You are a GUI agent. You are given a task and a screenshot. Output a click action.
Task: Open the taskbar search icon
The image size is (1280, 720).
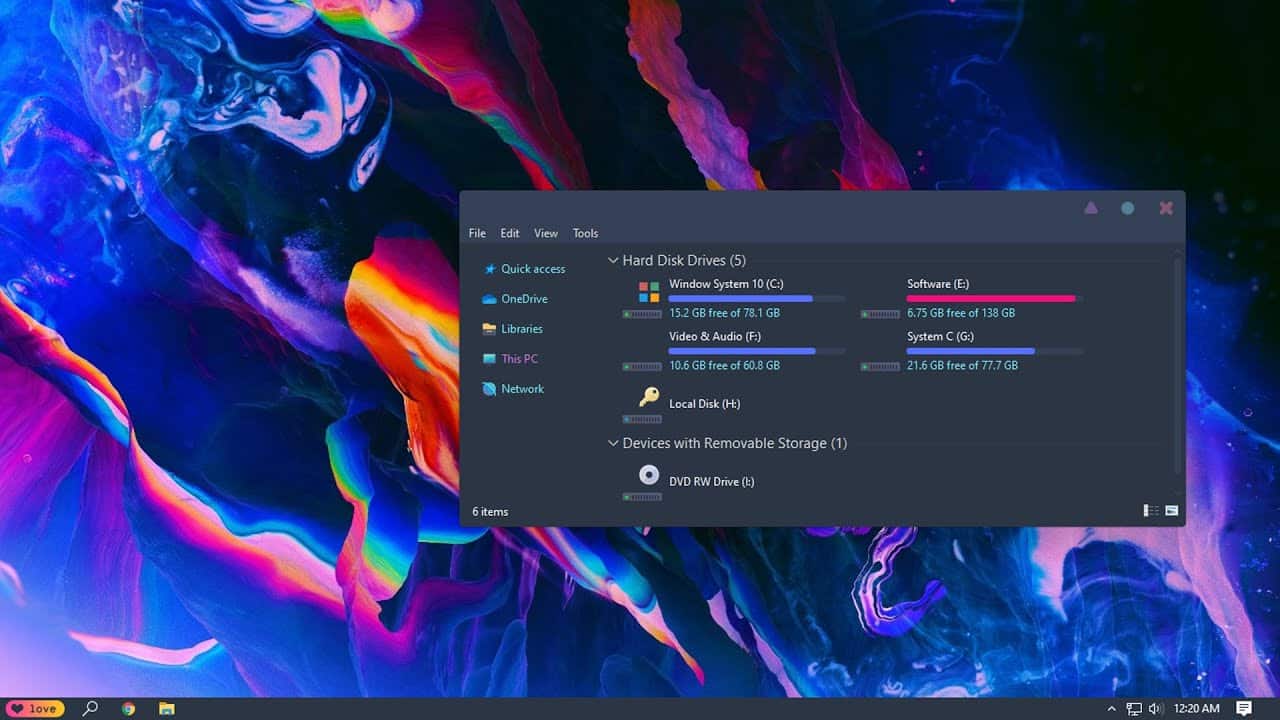(90, 708)
